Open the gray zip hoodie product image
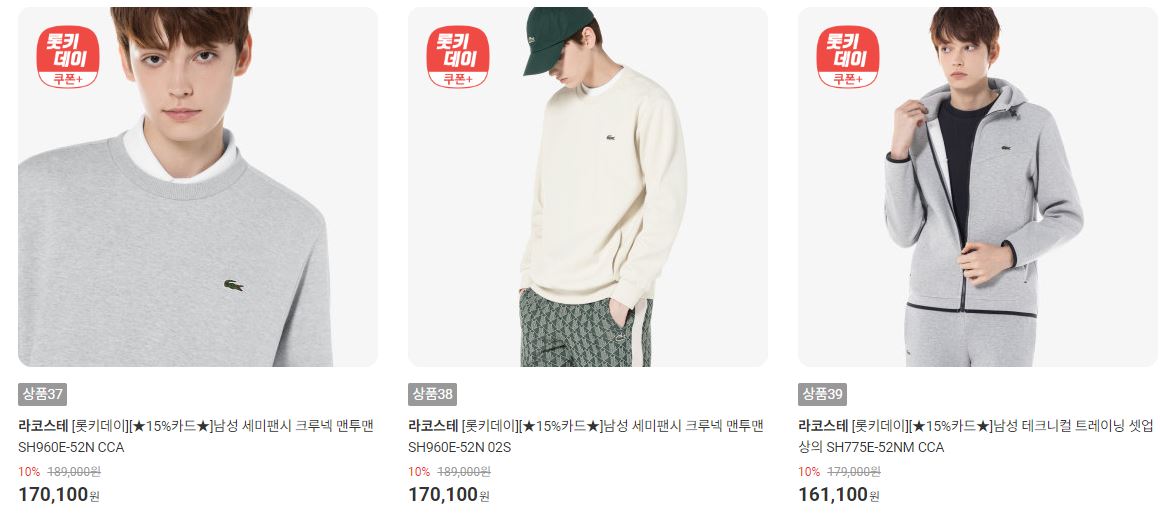The image size is (1160, 522). [977, 187]
